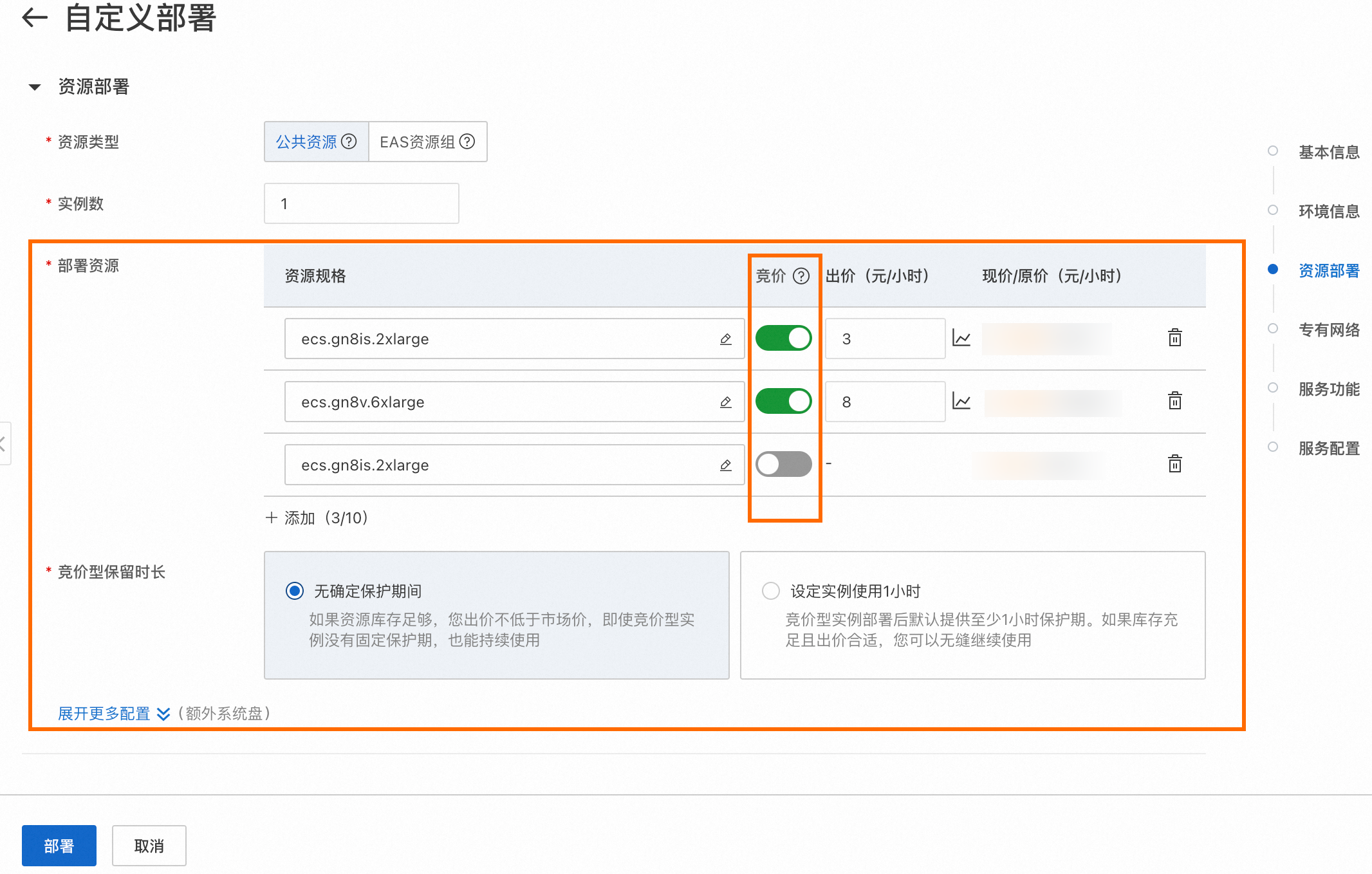Click the 资源规格 column header
Image resolution: width=1372 pixels, height=874 pixels.
tap(315, 276)
